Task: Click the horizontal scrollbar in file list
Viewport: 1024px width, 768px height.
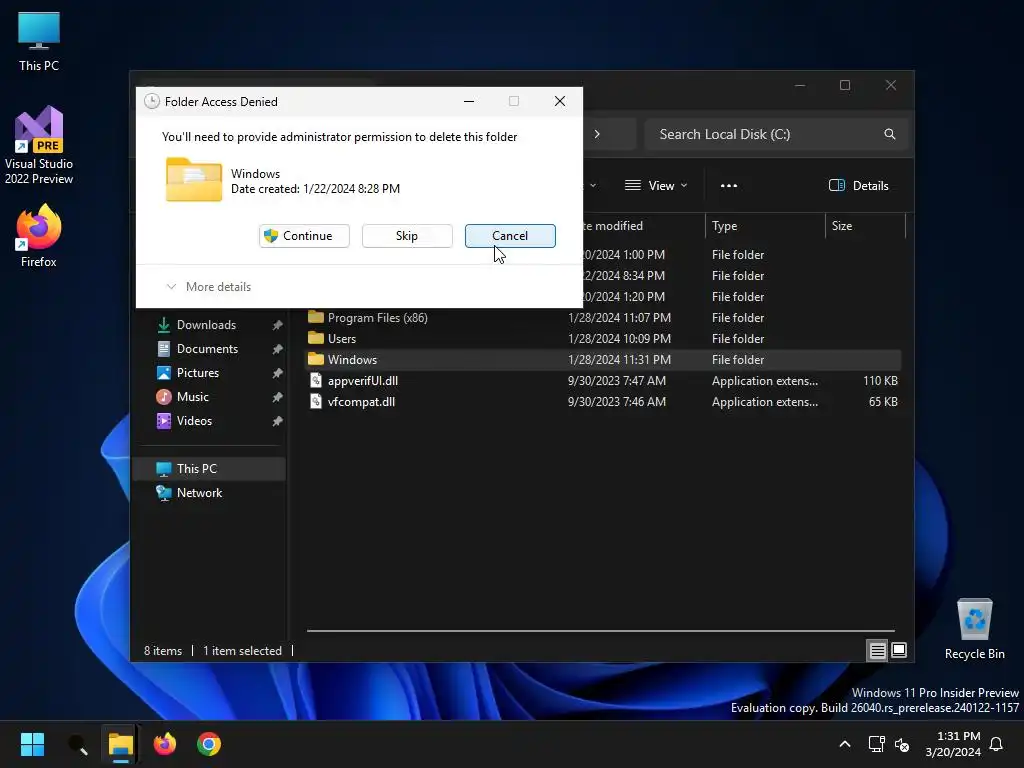Action: point(600,631)
